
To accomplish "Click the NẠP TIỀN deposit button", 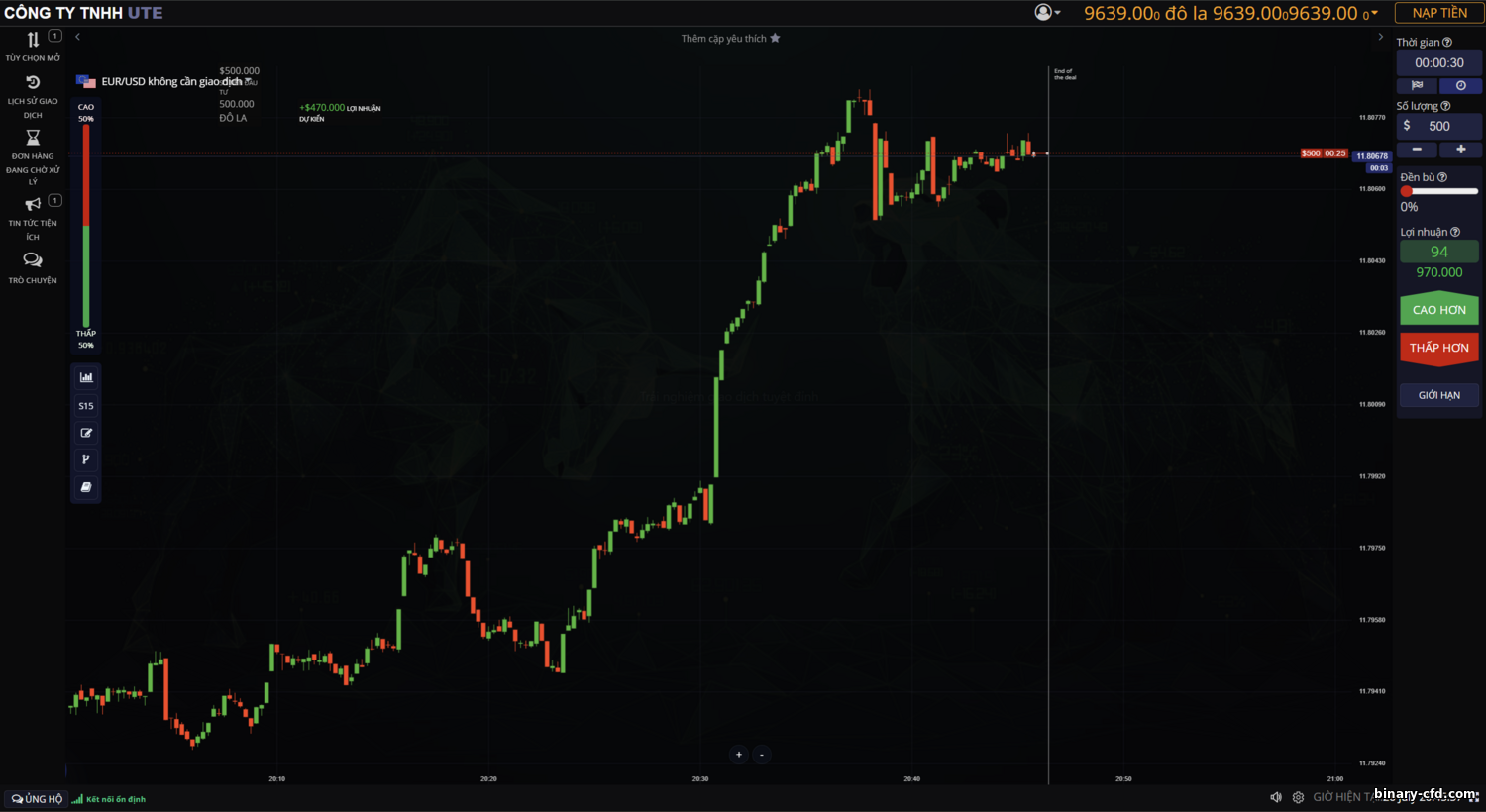I will (x=1438, y=13).
